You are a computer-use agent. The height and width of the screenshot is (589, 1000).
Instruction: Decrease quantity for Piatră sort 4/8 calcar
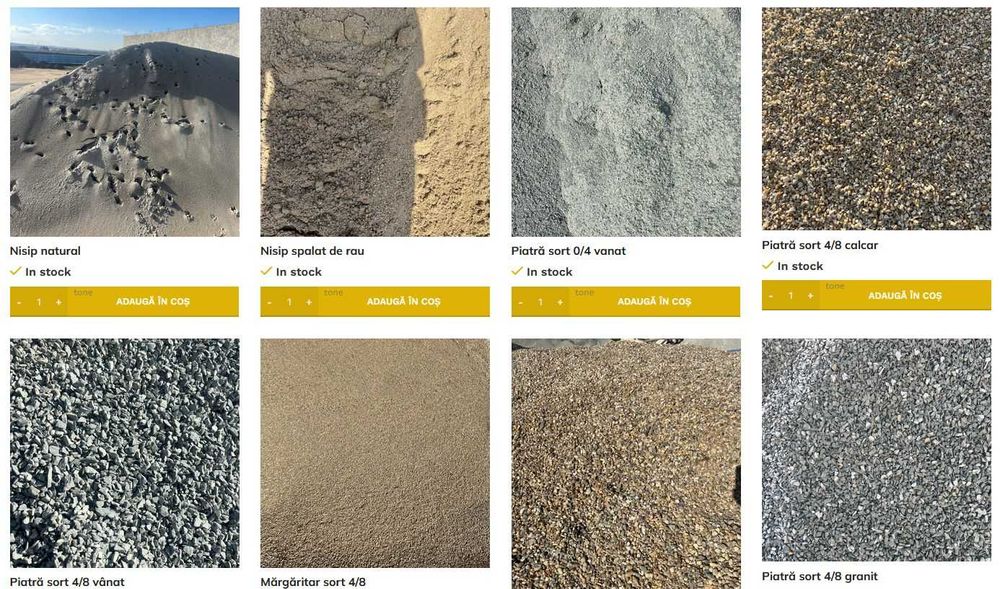coord(770,296)
